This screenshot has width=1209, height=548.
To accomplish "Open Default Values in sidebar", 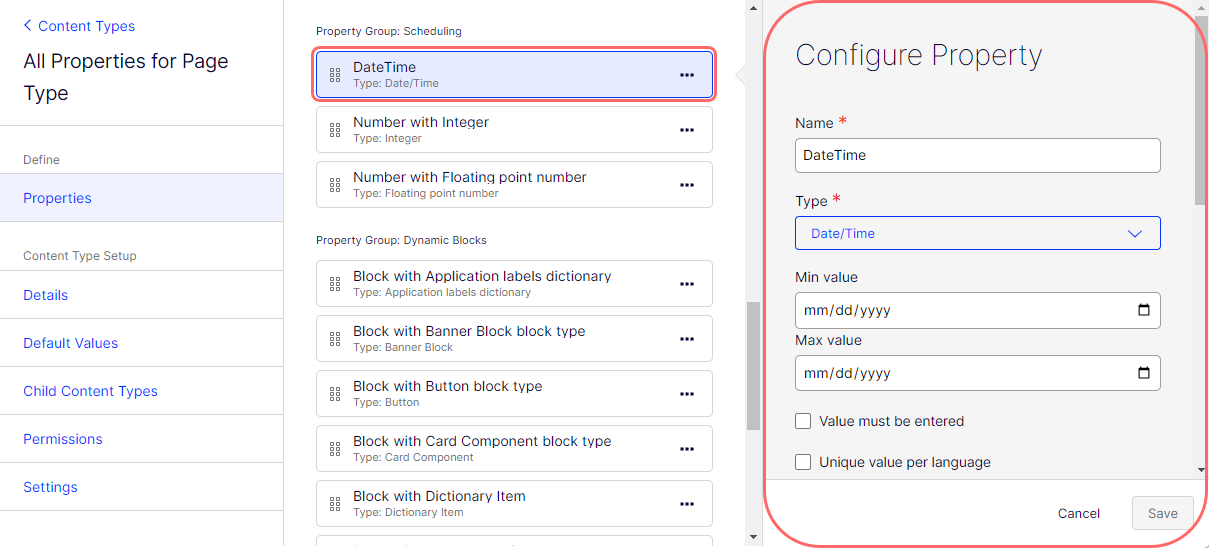I will [x=71, y=343].
